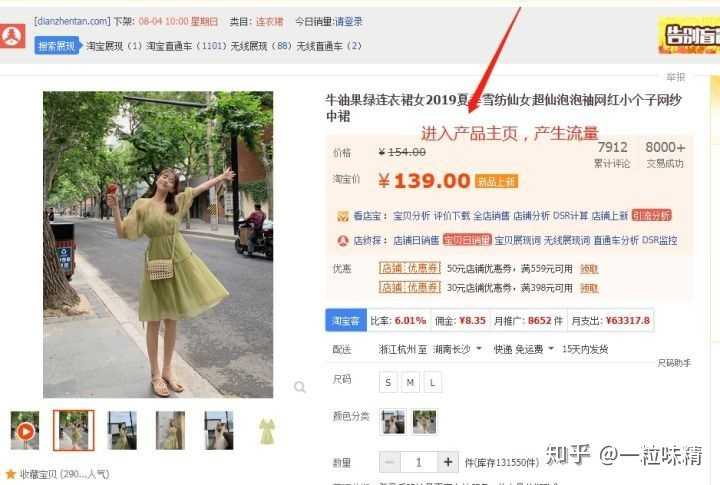The image size is (720, 485).
Task: Choose the second color option swatch
Action: [x=424, y=421]
